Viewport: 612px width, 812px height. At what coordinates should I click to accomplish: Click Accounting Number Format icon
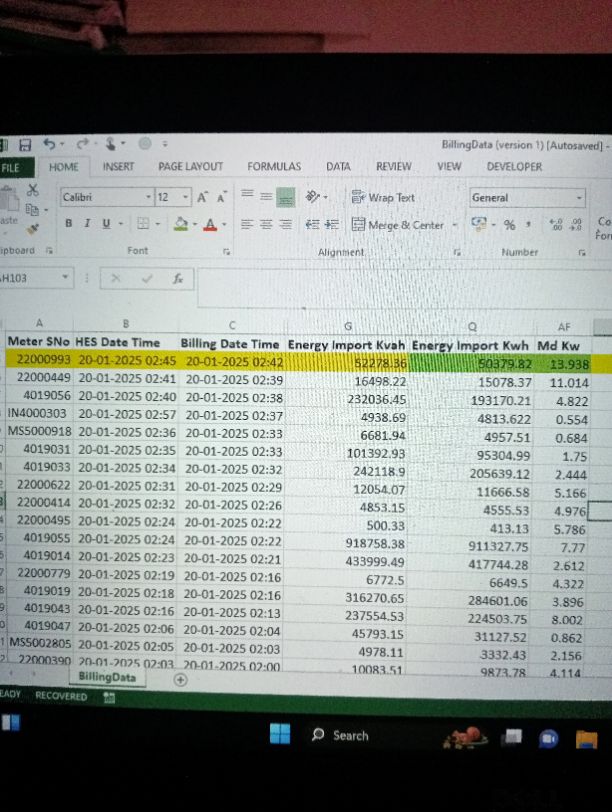[x=479, y=224]
